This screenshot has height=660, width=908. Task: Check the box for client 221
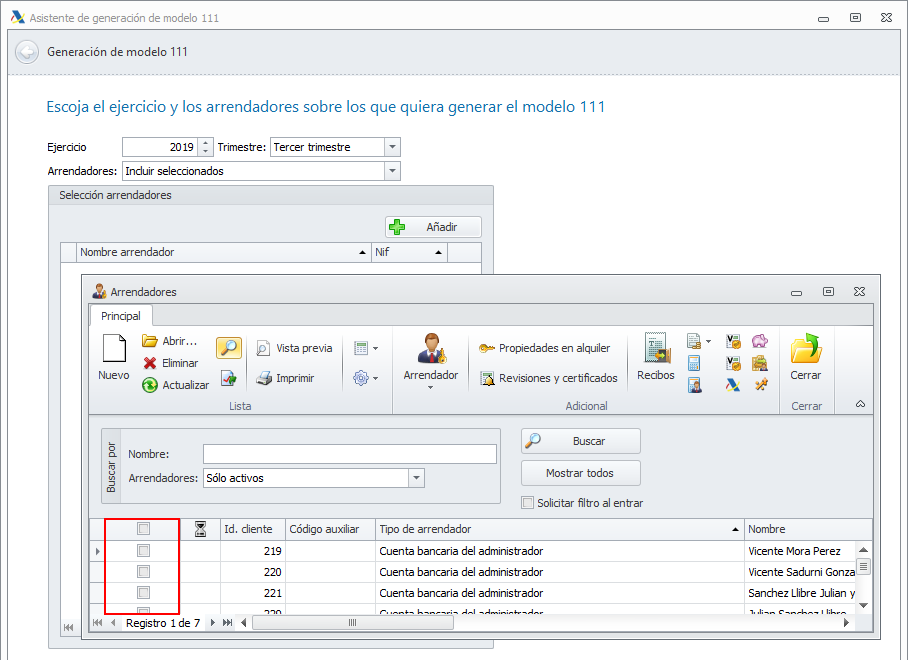tap(144, 593)
